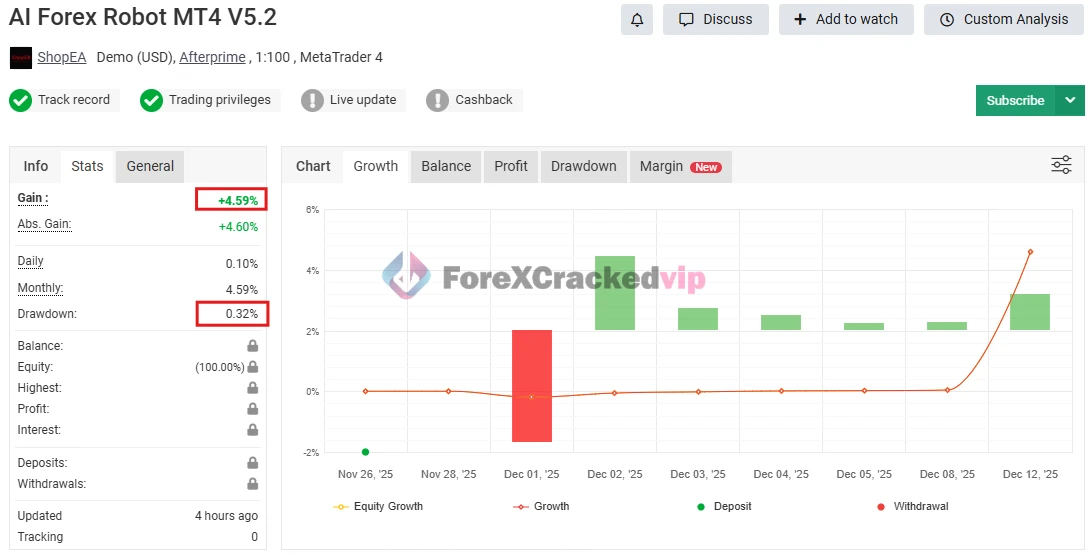The width and height of the screenshot is (1088, 555).
Task: Open Custom Analysis
Action: pos(1004,19)
